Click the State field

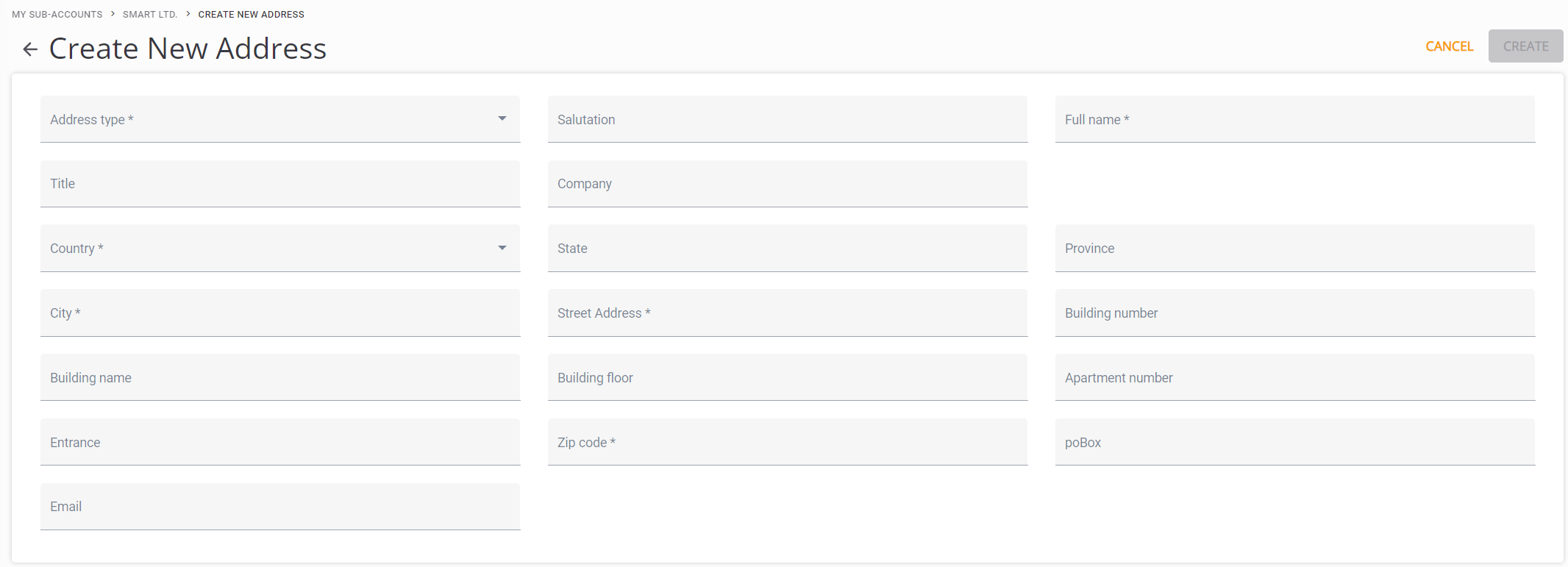pos(787,249)
